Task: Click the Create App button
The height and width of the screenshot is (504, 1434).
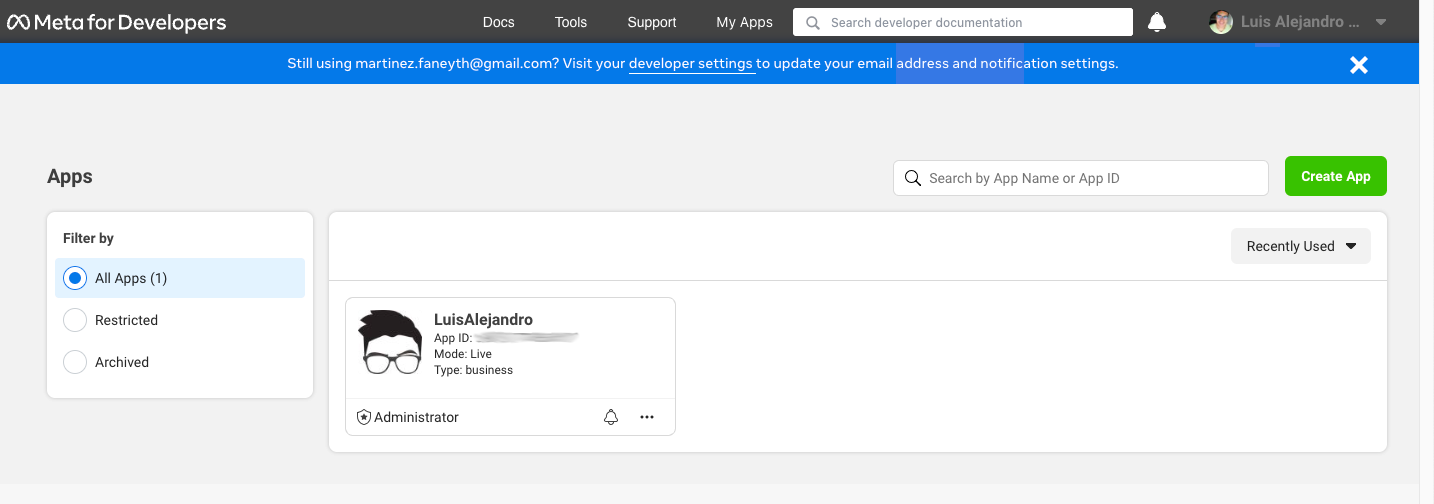Action: coord(1336,176)
